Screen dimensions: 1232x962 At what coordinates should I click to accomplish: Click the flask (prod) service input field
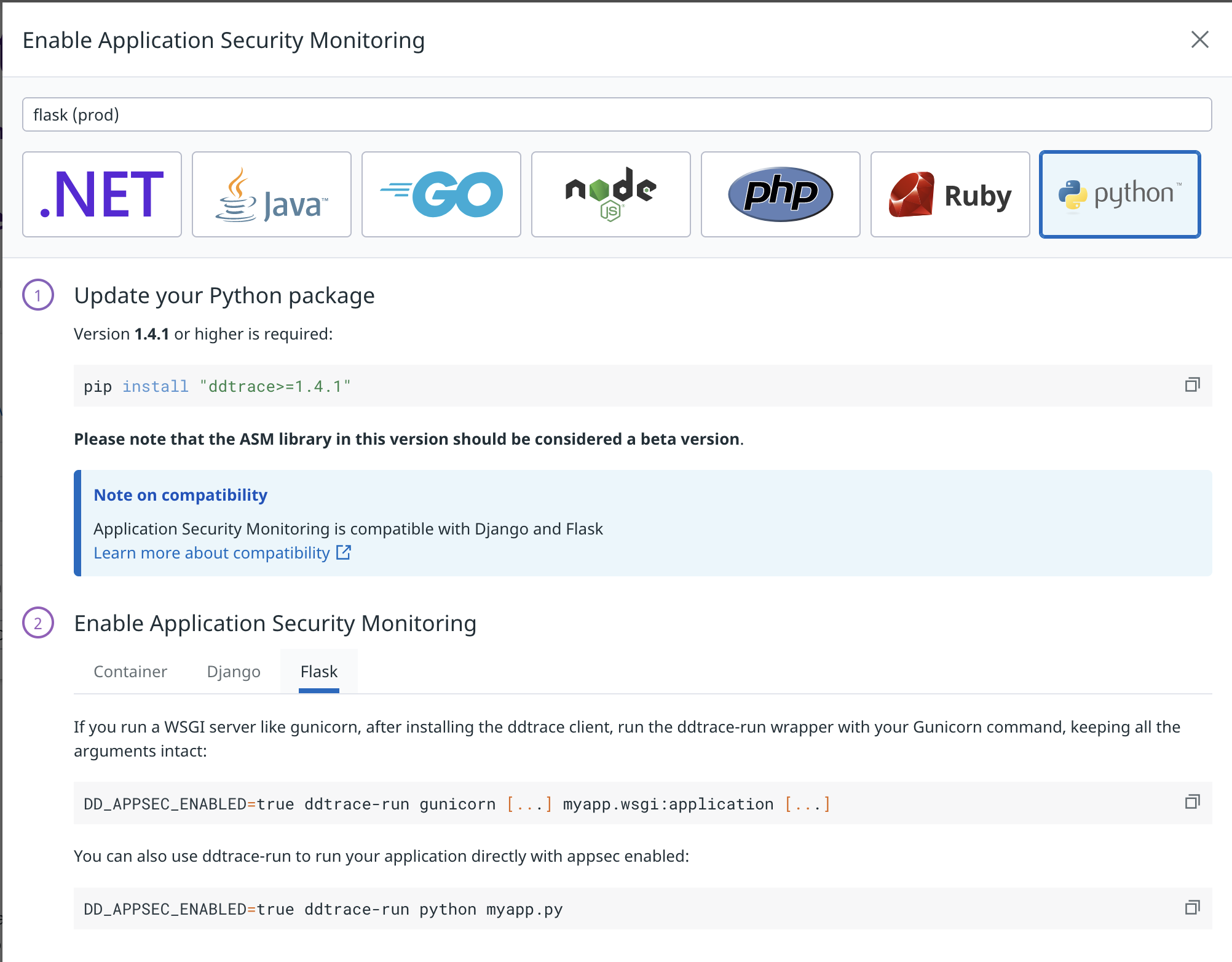click(616, 114)
